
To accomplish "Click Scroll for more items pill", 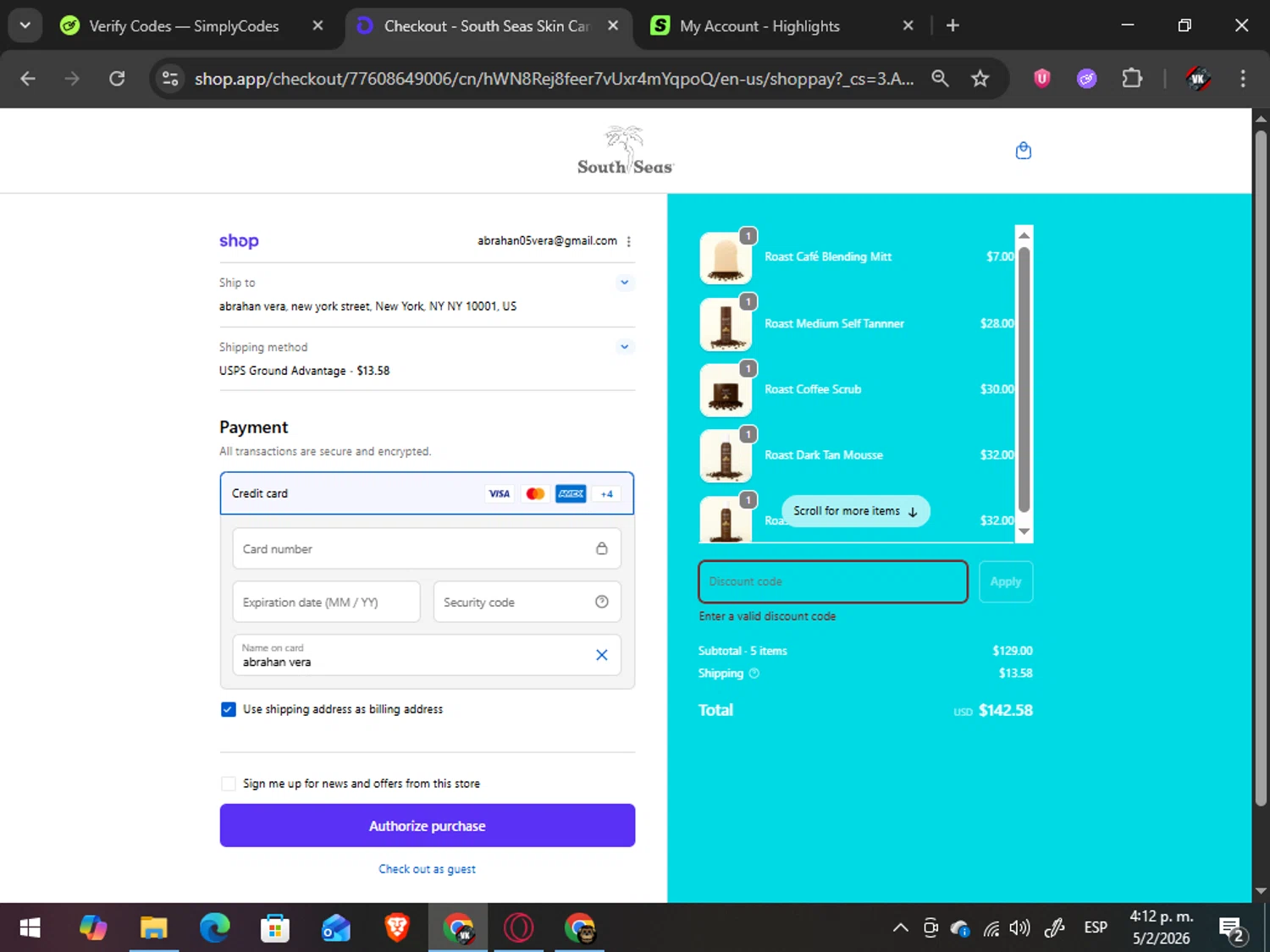I will [855, 511].
